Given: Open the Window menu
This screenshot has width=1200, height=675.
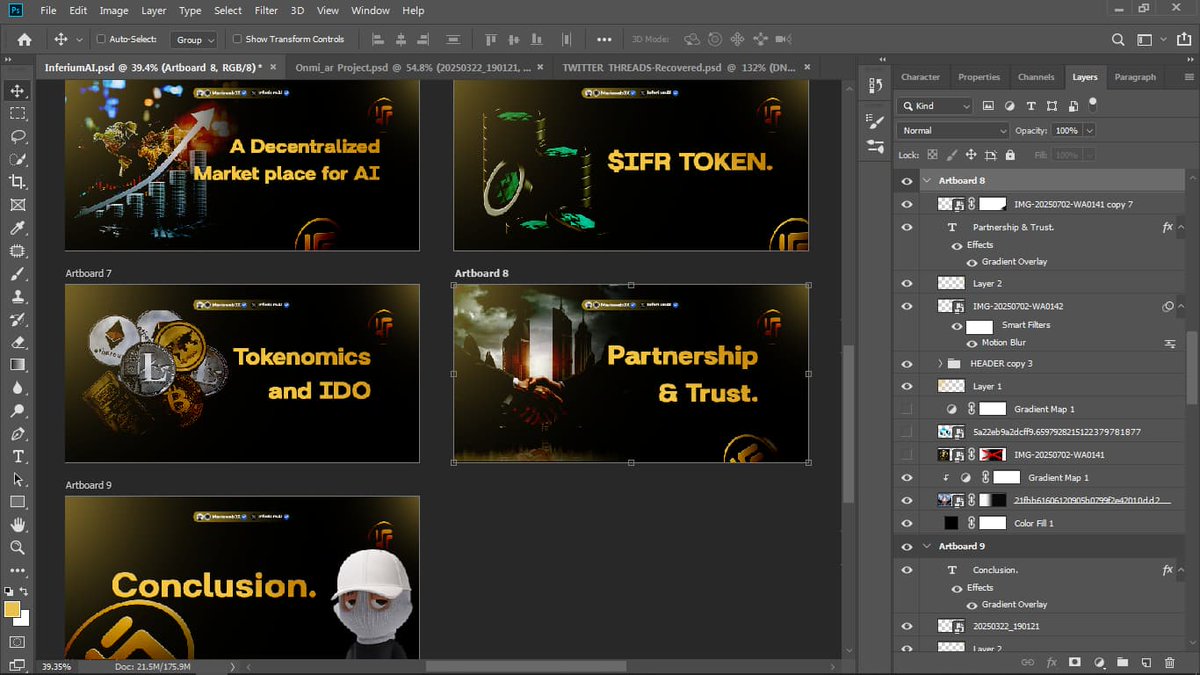Looking at the screenshot, I should pos(370,10).
